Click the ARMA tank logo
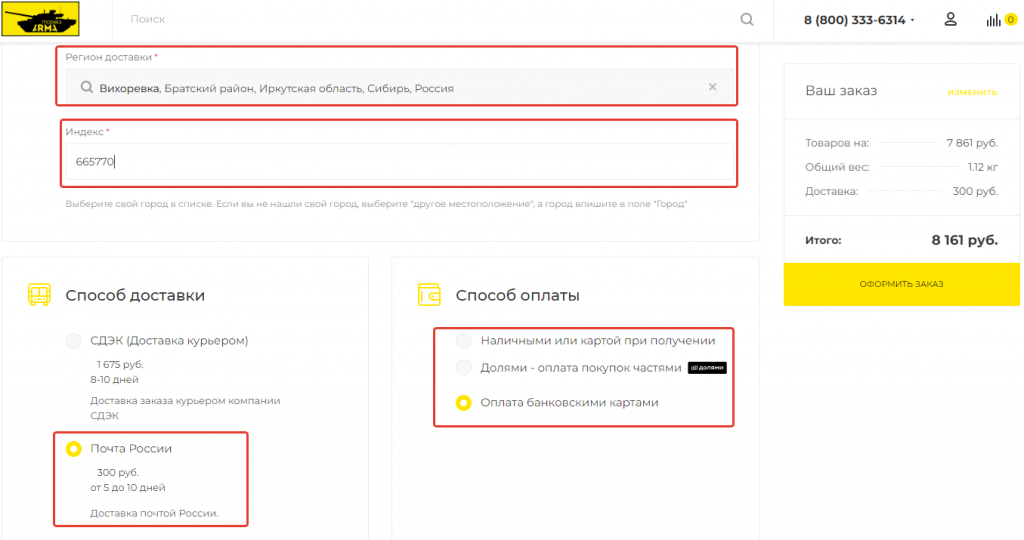 tap(41, 19)
